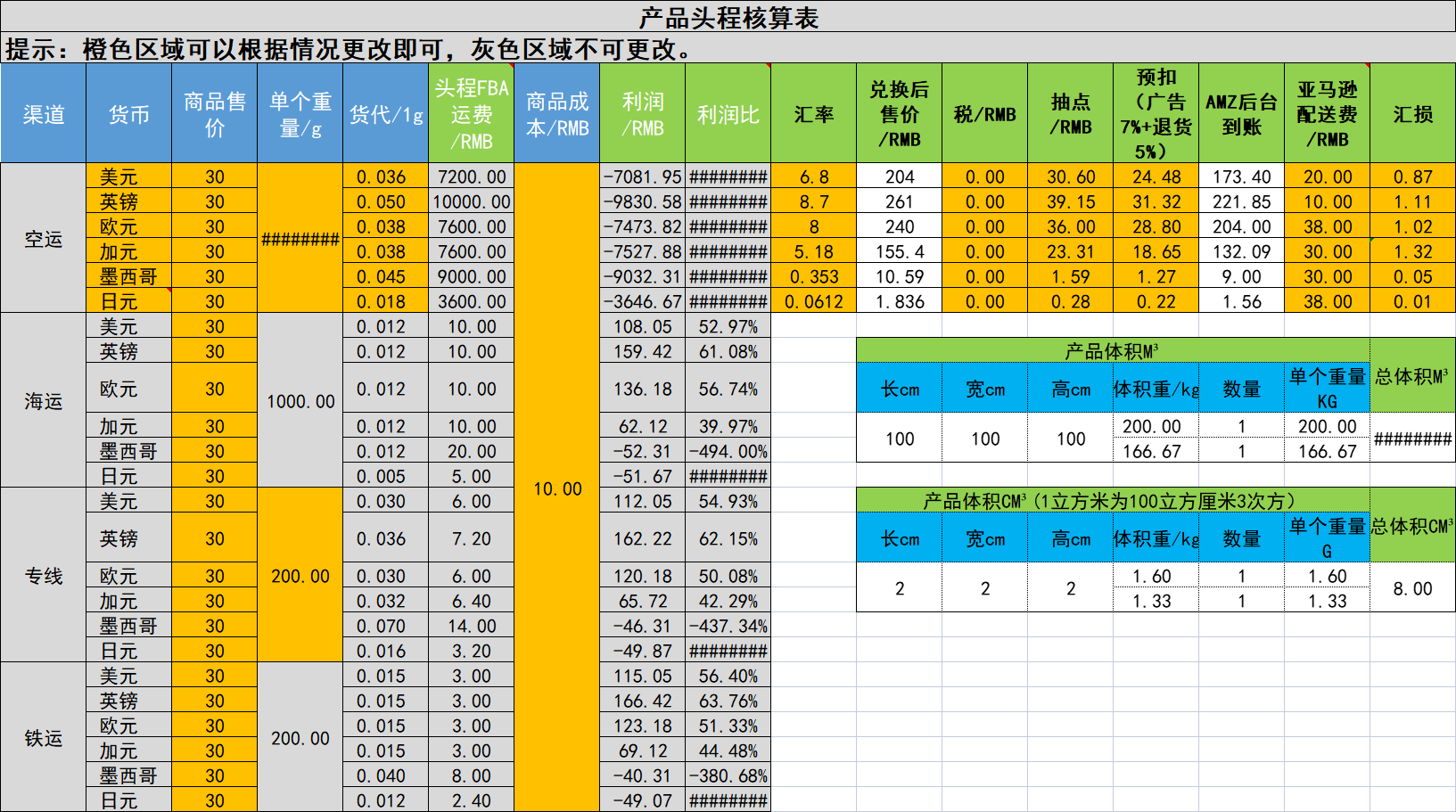The image size is (1456, 812).
Task: Select withholding value 24.48
Action: click(1156, 176)
